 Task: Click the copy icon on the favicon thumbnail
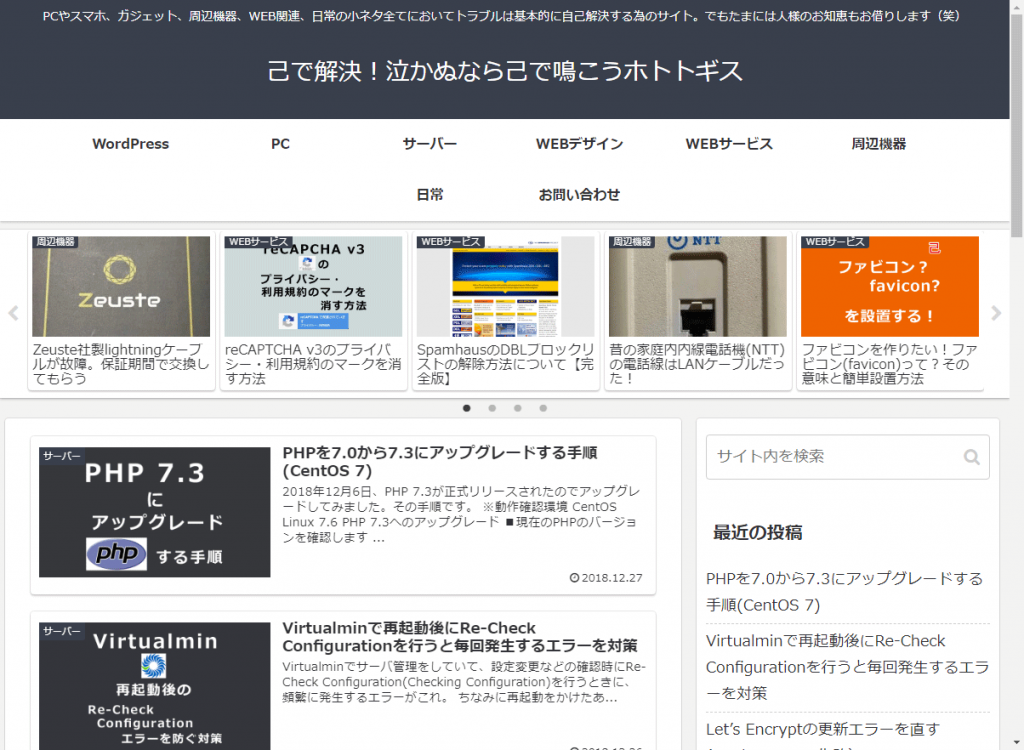933,246
